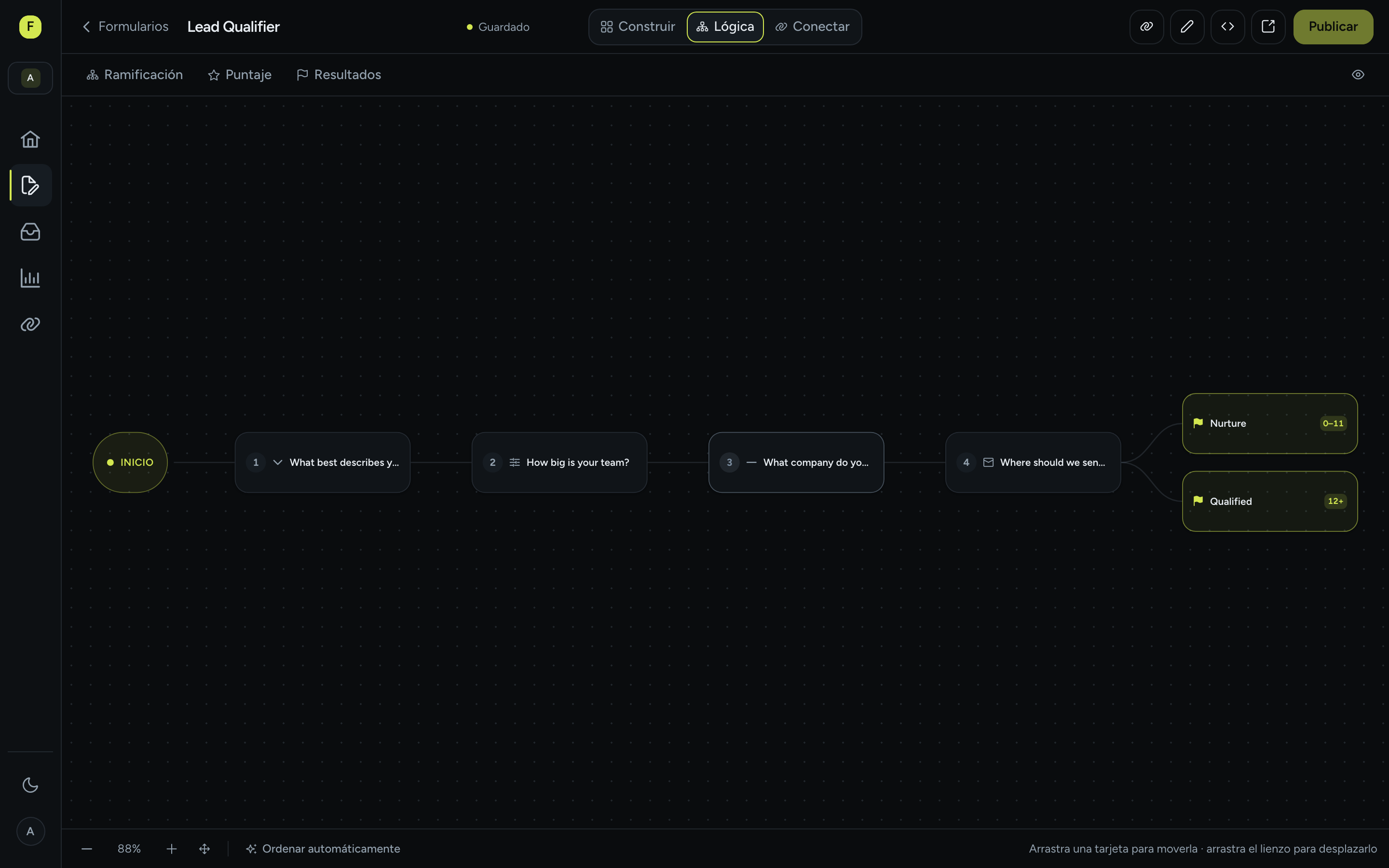Select card 4 Where should we send

pos(1033,462)
